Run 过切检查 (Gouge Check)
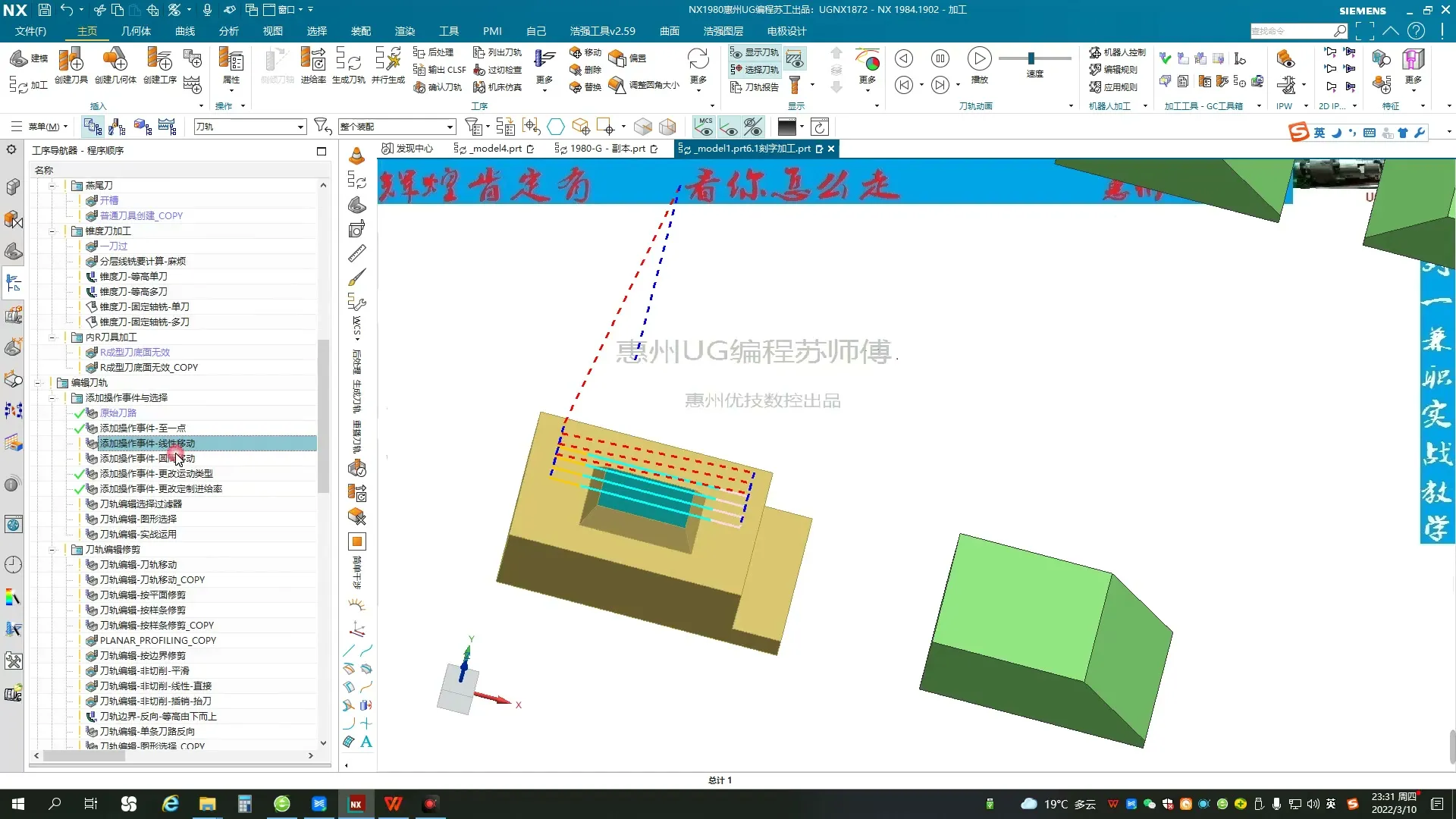 click(x=501, y=70)
